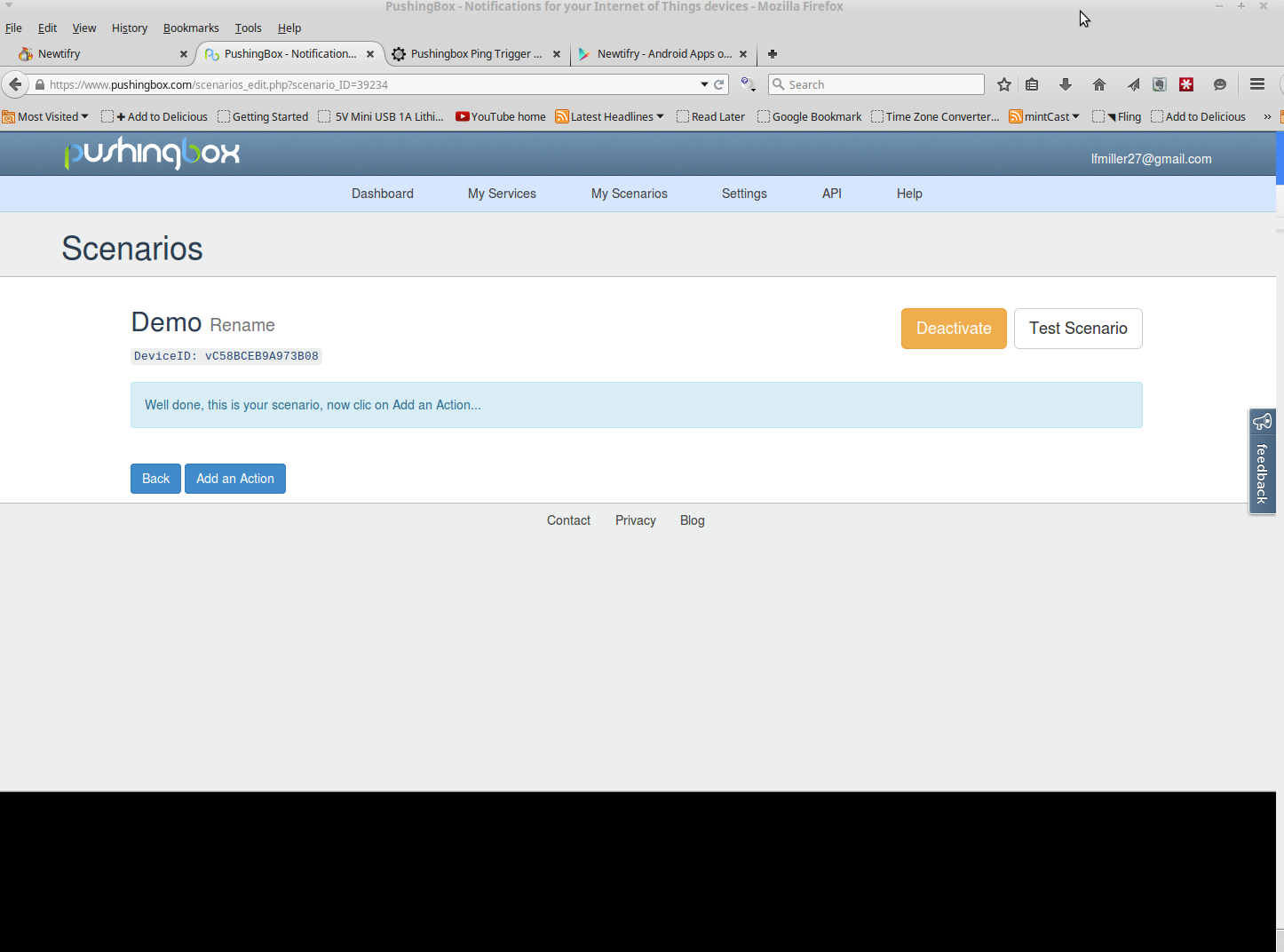Click the account email lfmiller27@gmail.com
The width and height of the screenshot is (1284, 952).
(1151, 159)
